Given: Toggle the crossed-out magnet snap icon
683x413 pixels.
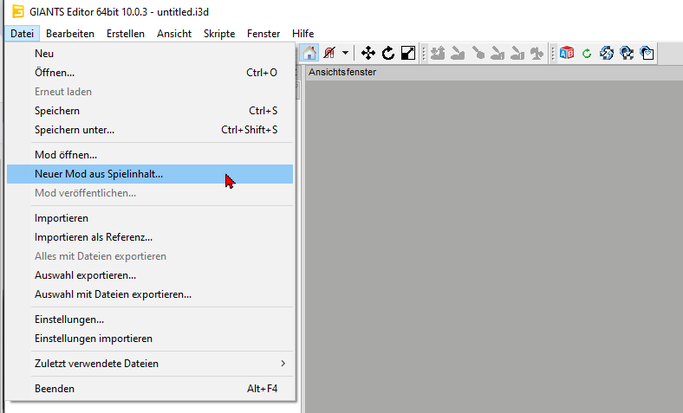Looking at the screenshot, I should coord(330,53).
